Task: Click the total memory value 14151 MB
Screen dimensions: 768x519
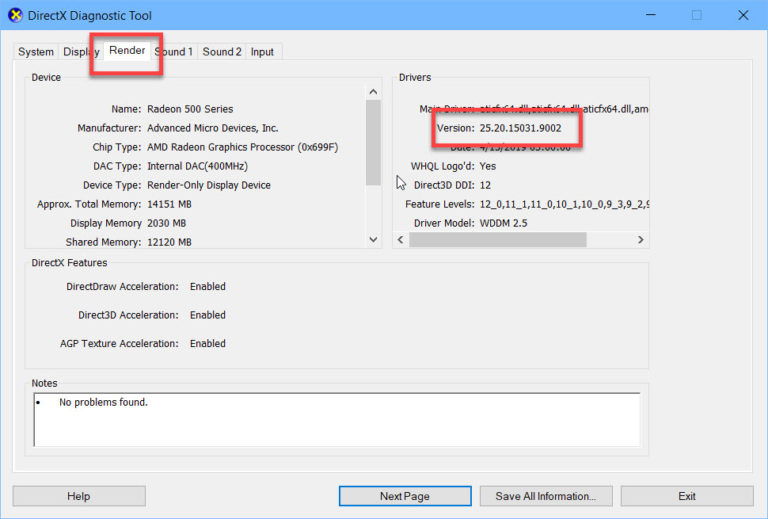Action: pyautogui.click(x=169, y=204)
